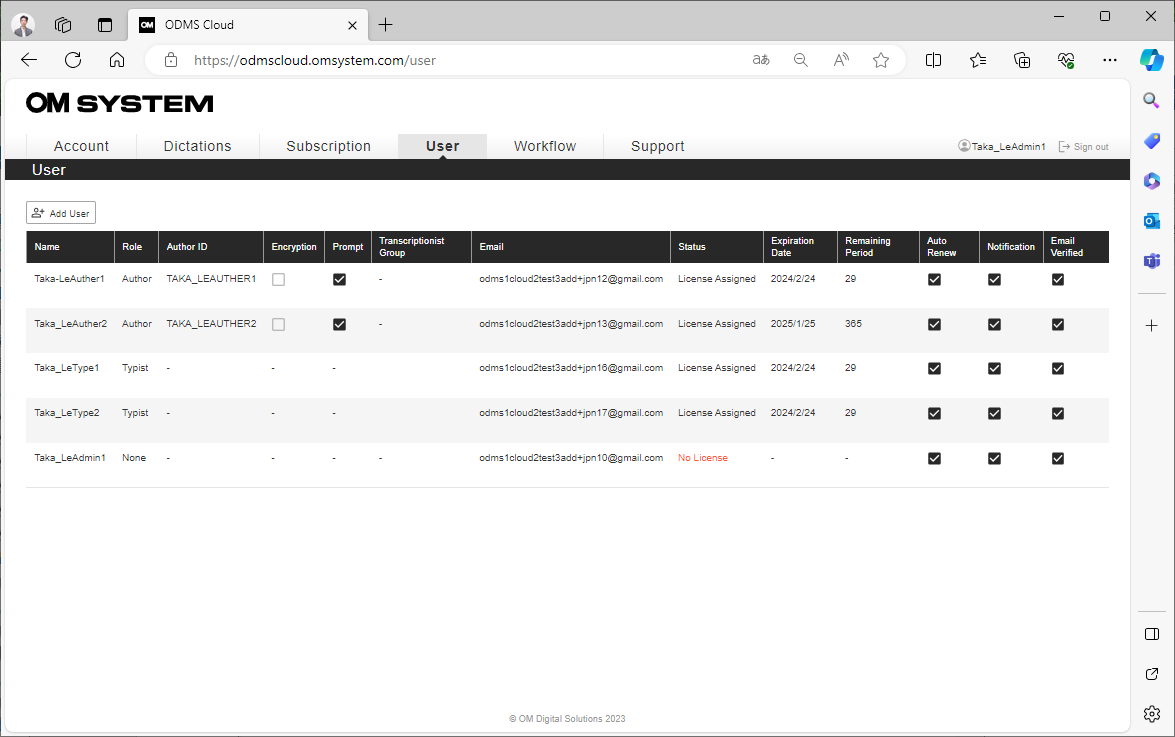Disable Auto Renew for Taka_LeType1
This screenshot has width=1175, height=737.
[x=934, y=368]
